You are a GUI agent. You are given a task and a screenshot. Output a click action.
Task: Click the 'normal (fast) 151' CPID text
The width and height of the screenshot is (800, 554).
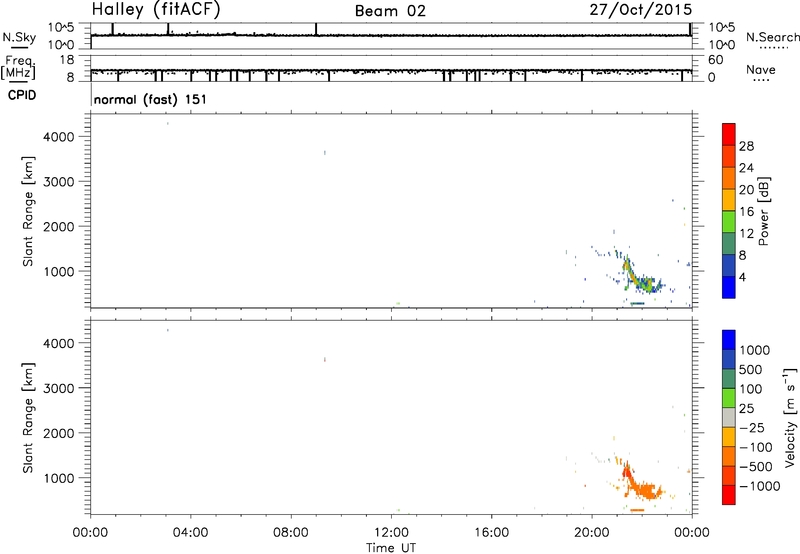click(x=151, y=99)
